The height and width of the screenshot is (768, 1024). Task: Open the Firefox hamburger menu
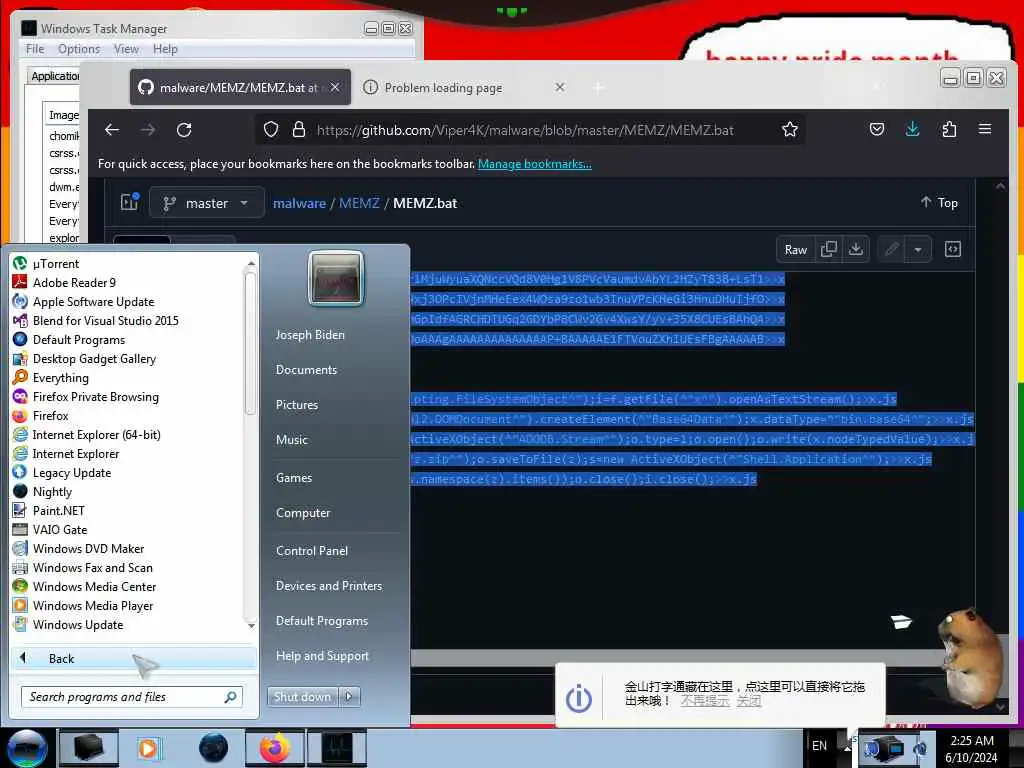click(x=985, y=129)
